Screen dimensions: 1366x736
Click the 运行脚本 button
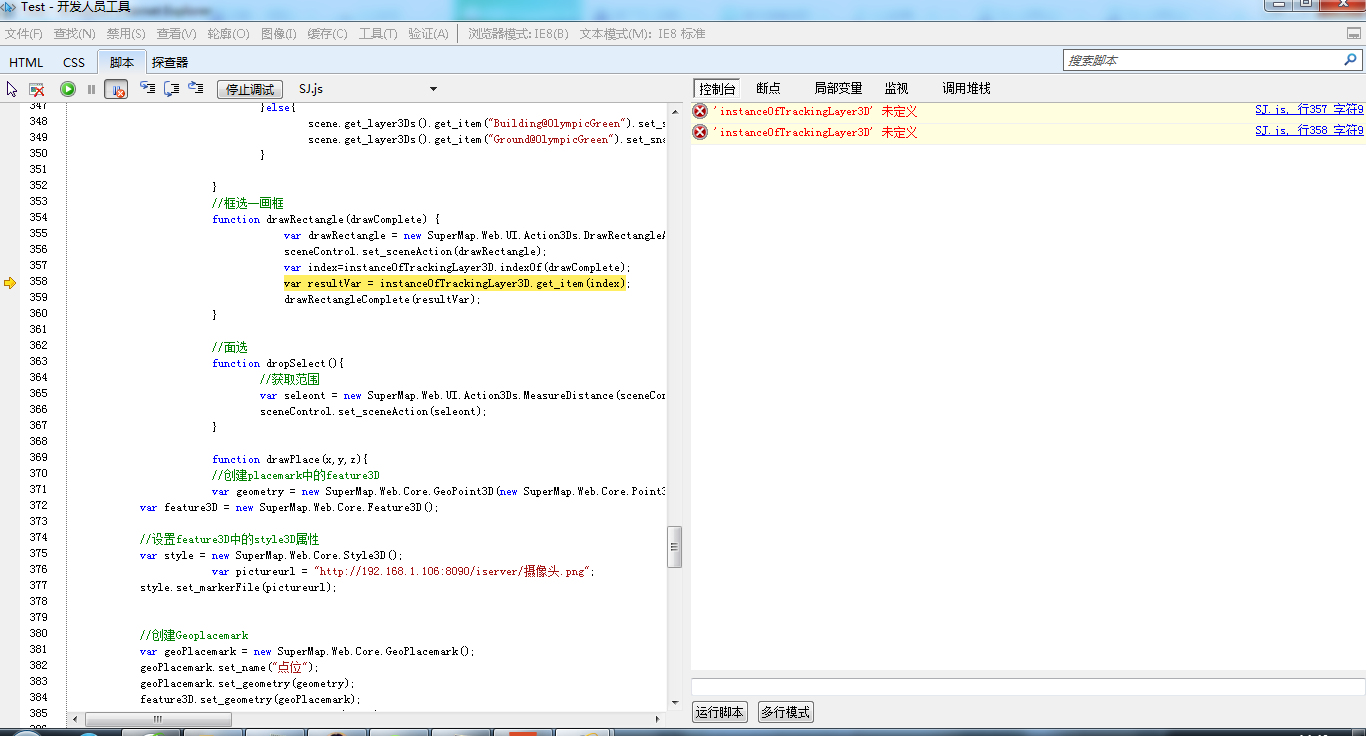720,712
